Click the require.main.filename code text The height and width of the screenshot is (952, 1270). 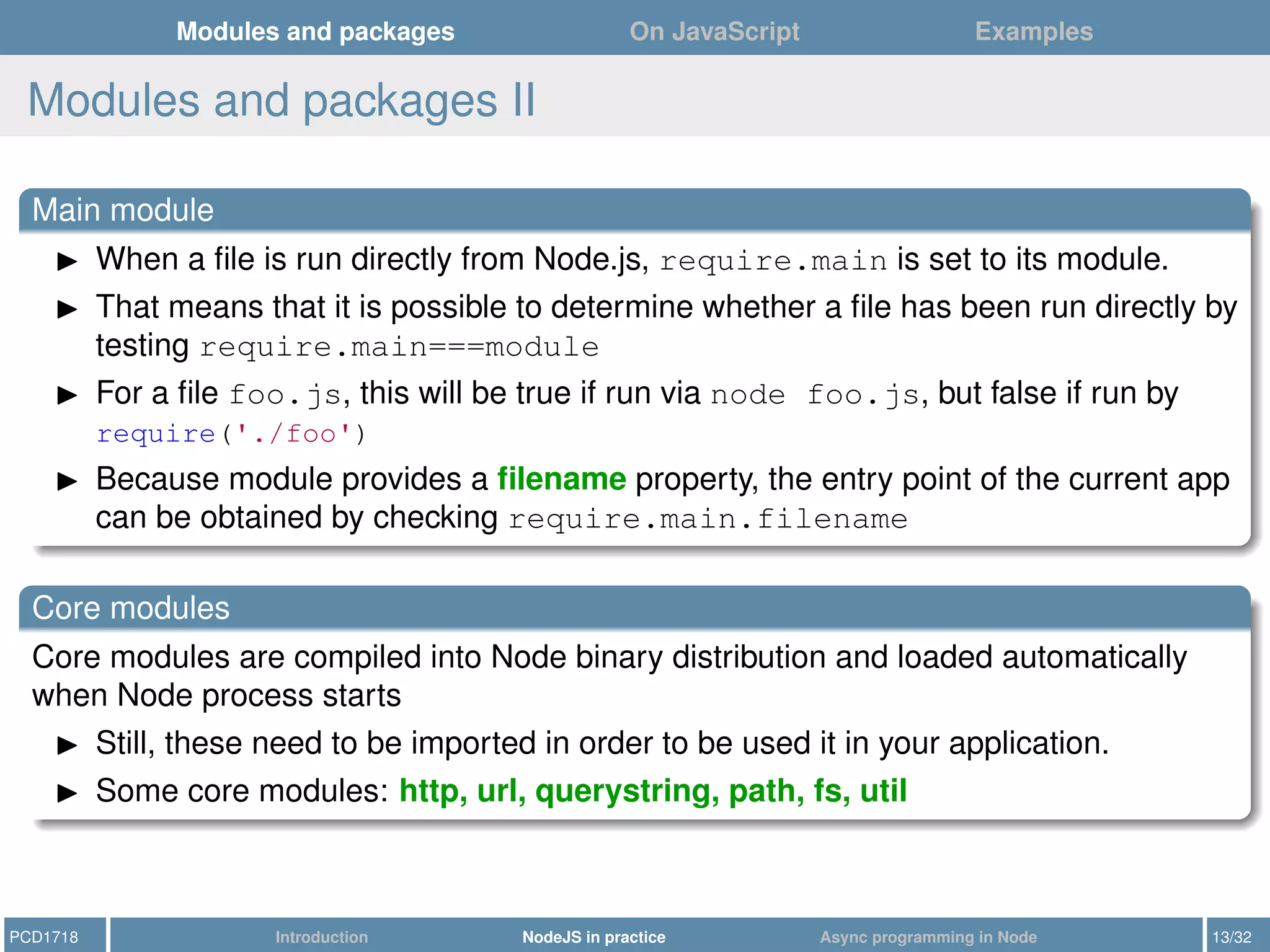(708, 519)
